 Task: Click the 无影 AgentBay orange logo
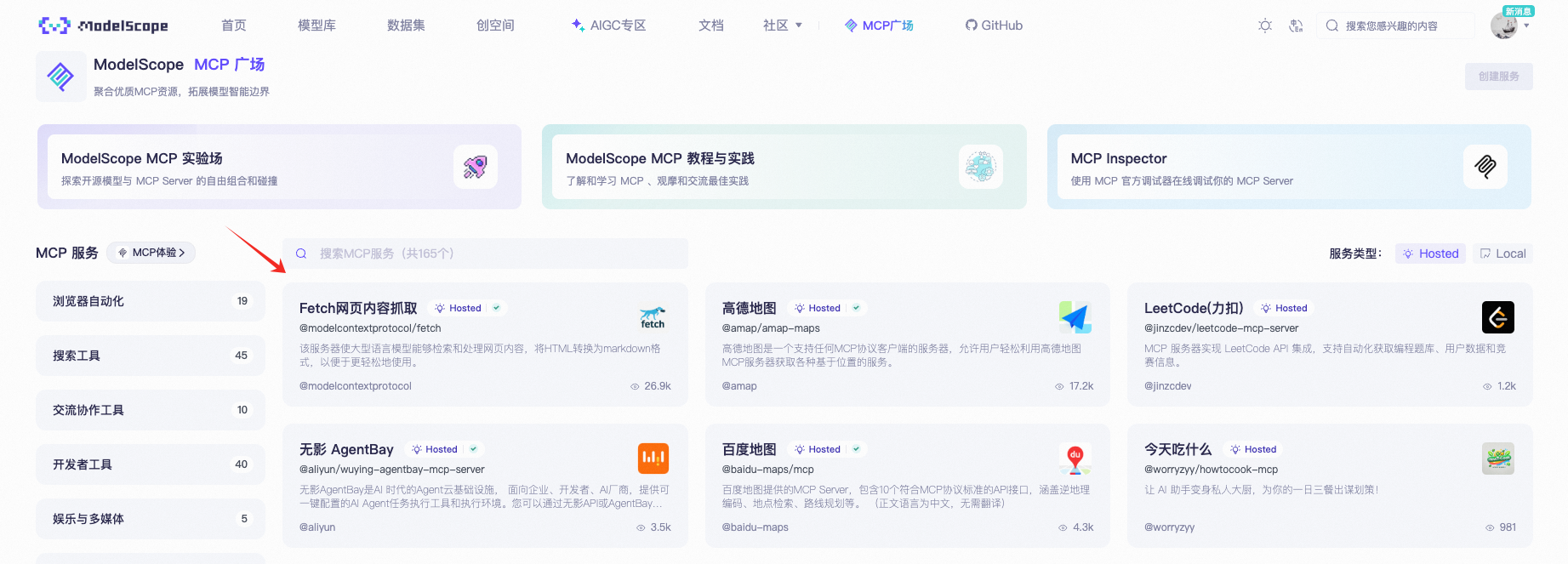click(x=653, y=459)
